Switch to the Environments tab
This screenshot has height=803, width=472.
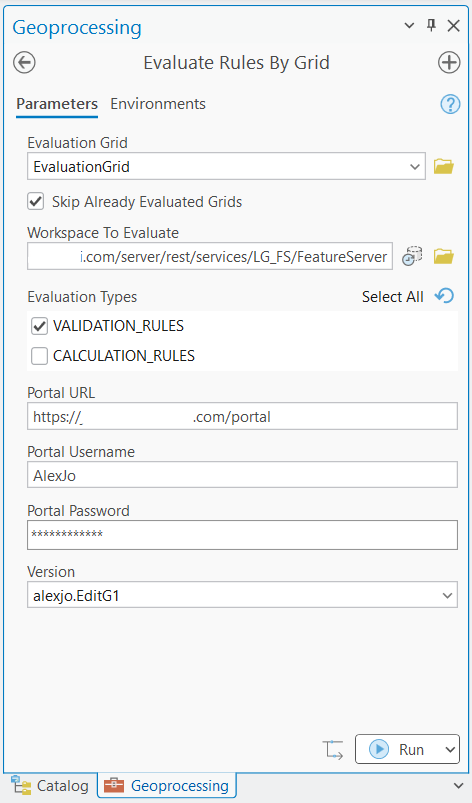click(158, 104)
